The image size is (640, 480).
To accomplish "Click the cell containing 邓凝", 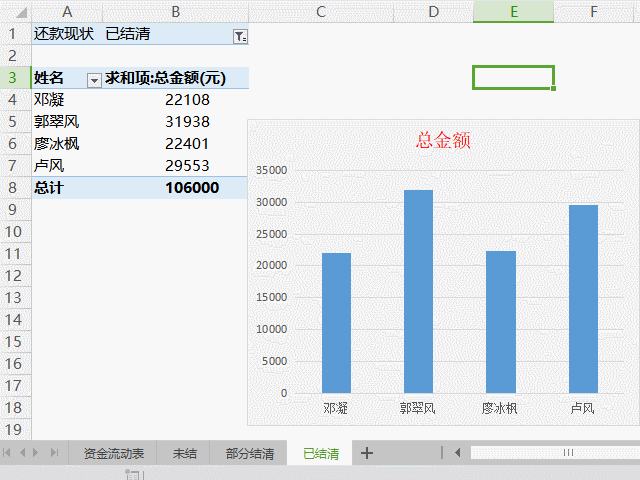I will [x=67, y=100].
